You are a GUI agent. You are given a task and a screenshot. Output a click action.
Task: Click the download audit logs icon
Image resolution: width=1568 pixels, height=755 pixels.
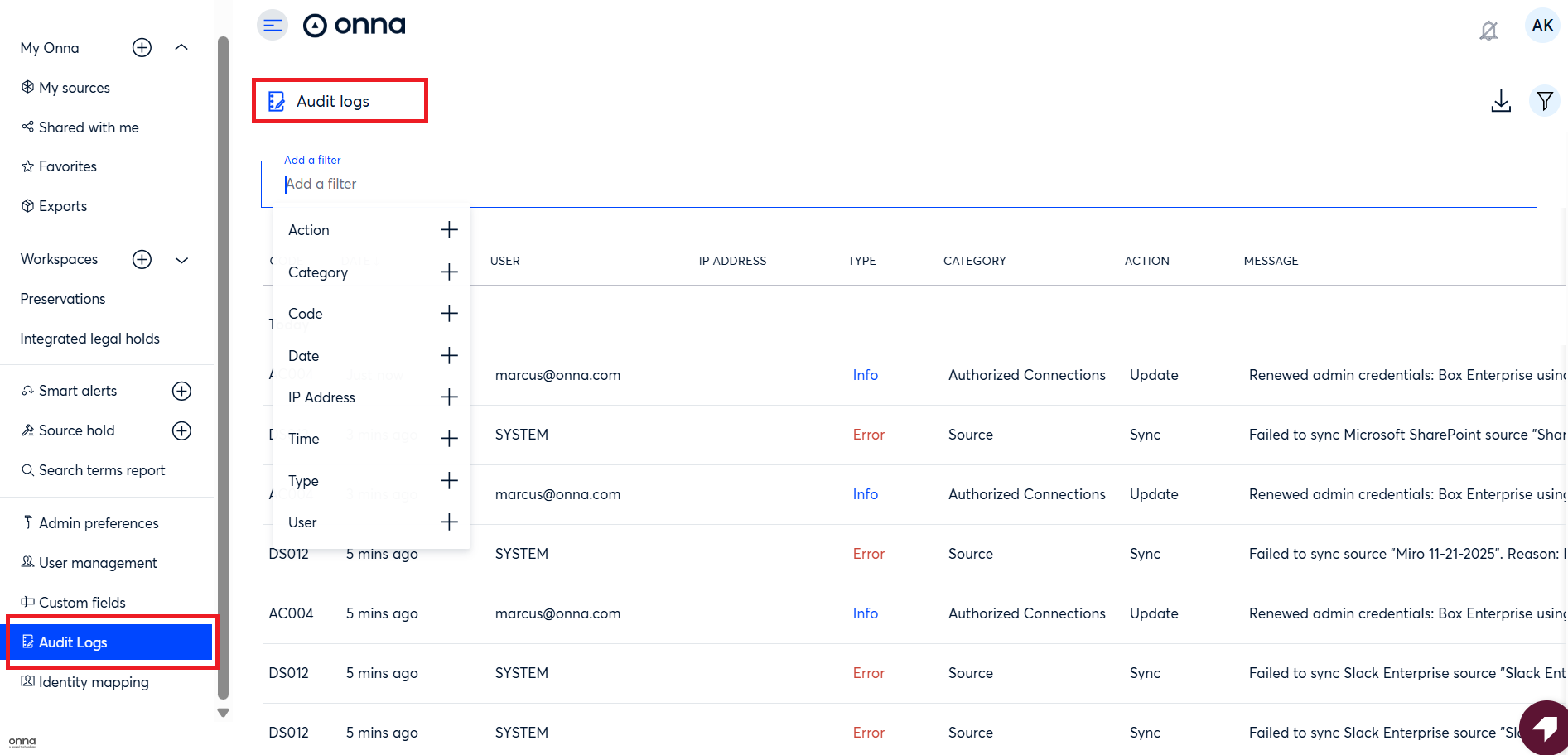1500,101
